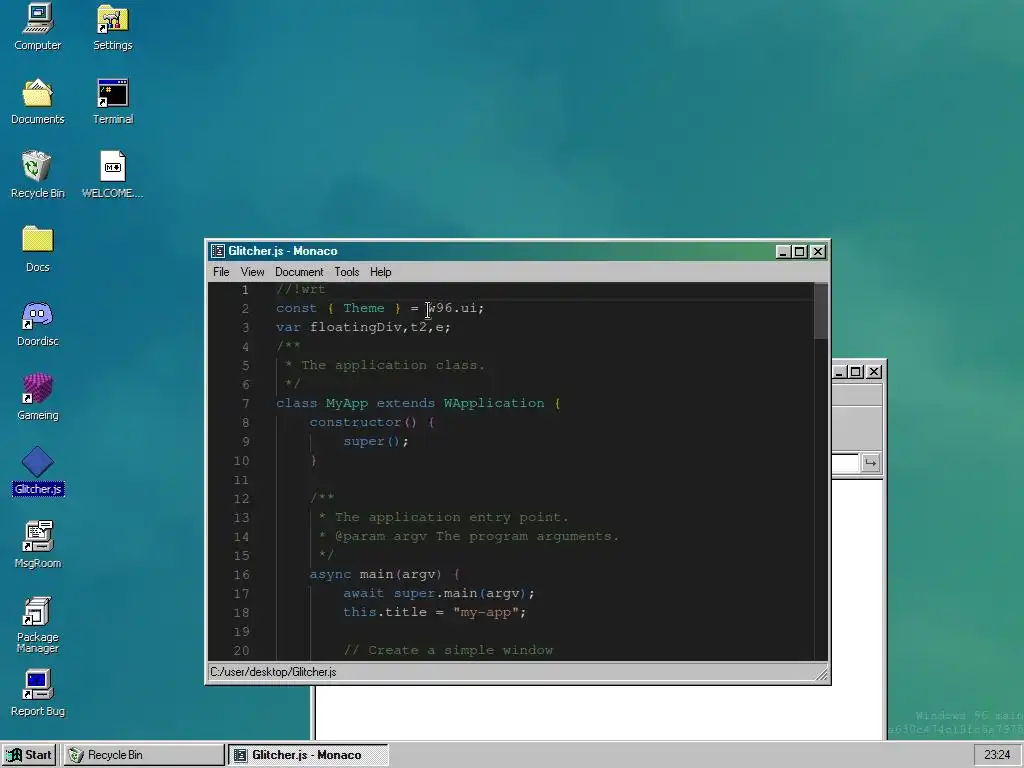This screenshot has width=1024, height=768.
Task: Open the Settings desktop icon
Action: [112, 26]
